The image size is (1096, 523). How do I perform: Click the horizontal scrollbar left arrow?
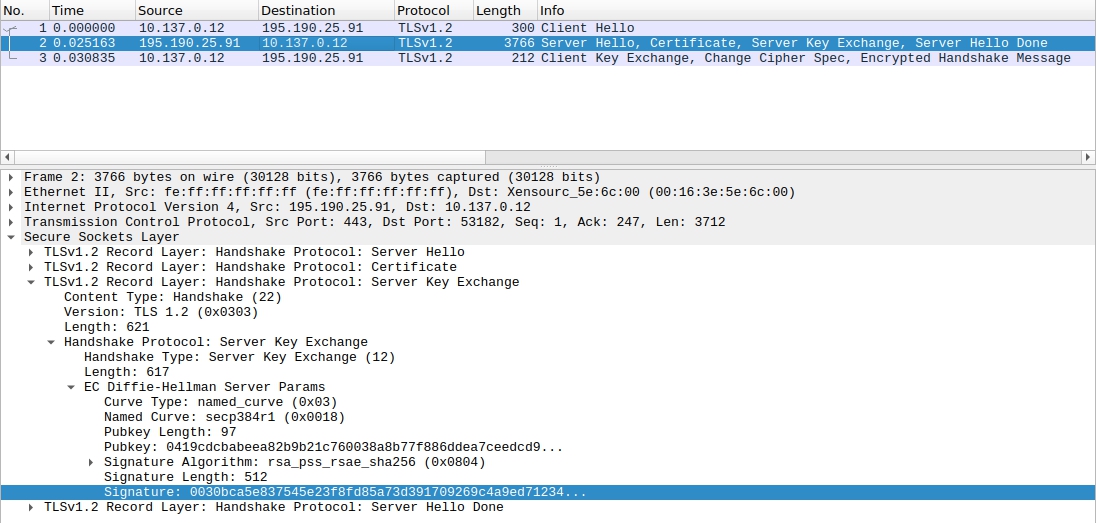coord(8,157)
